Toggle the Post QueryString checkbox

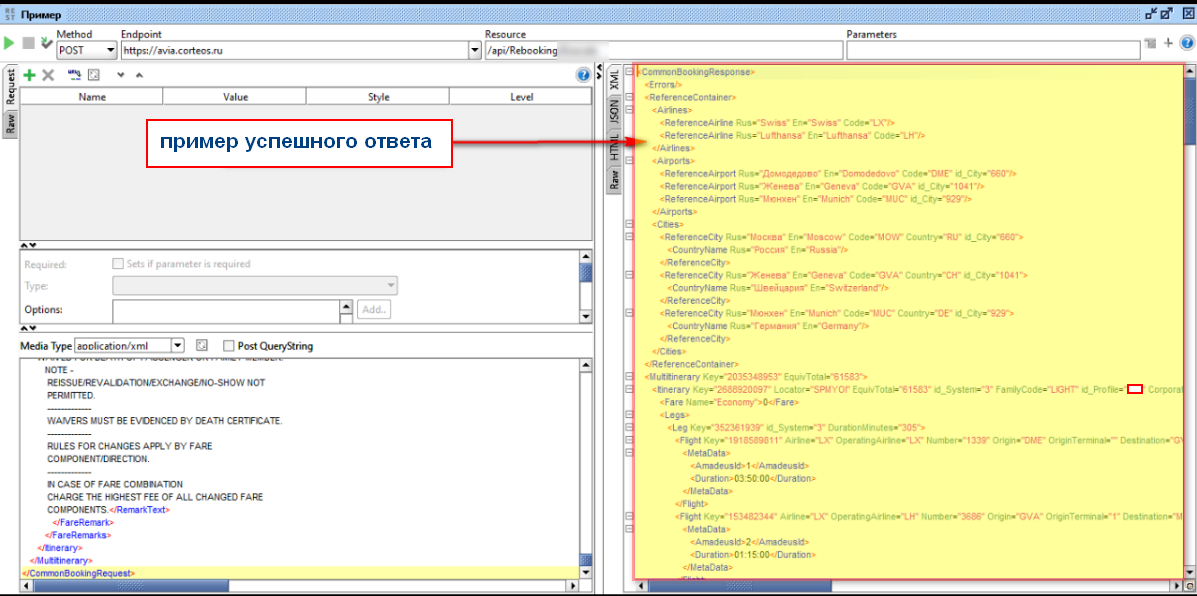click(x=229, y=346)
